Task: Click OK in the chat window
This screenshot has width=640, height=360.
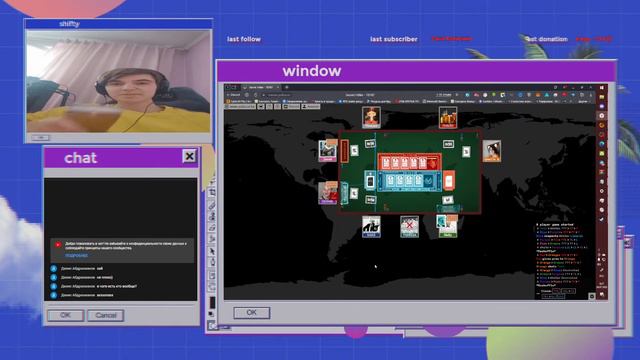Action: (65, 315)
